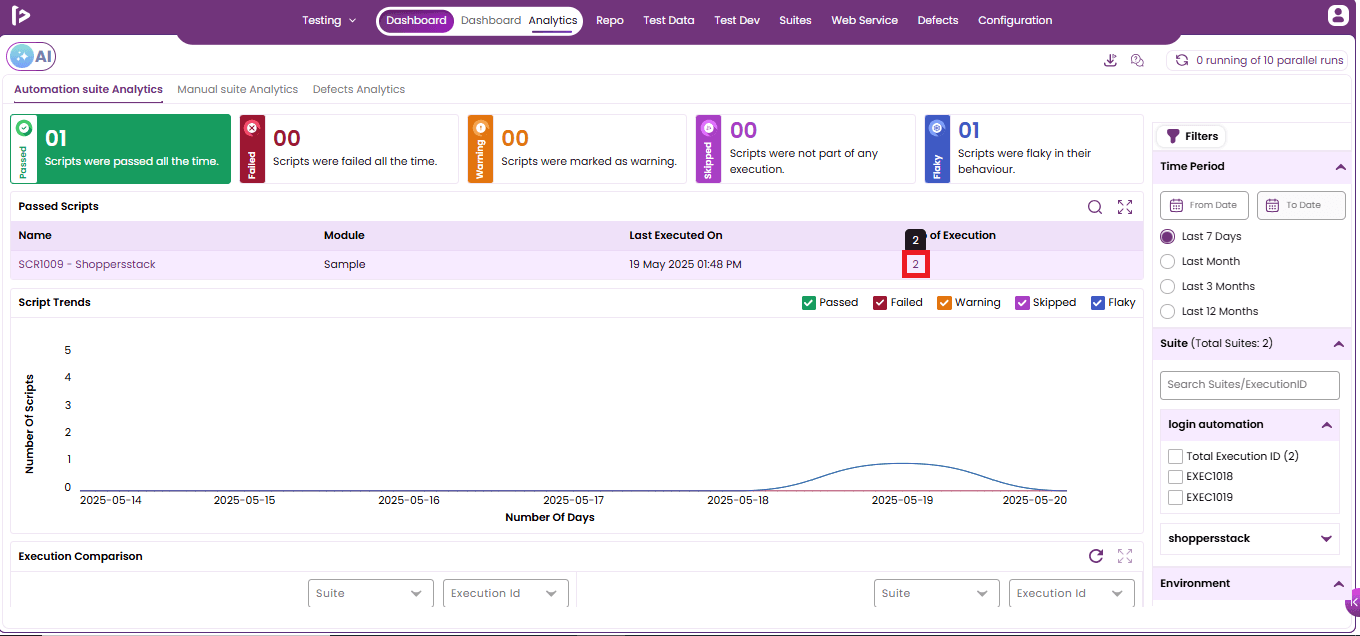This screenshot has width=1360, height=636.
Task: Uncheck the Flaky trend checkbox
Action: [x=1098, y=303]
